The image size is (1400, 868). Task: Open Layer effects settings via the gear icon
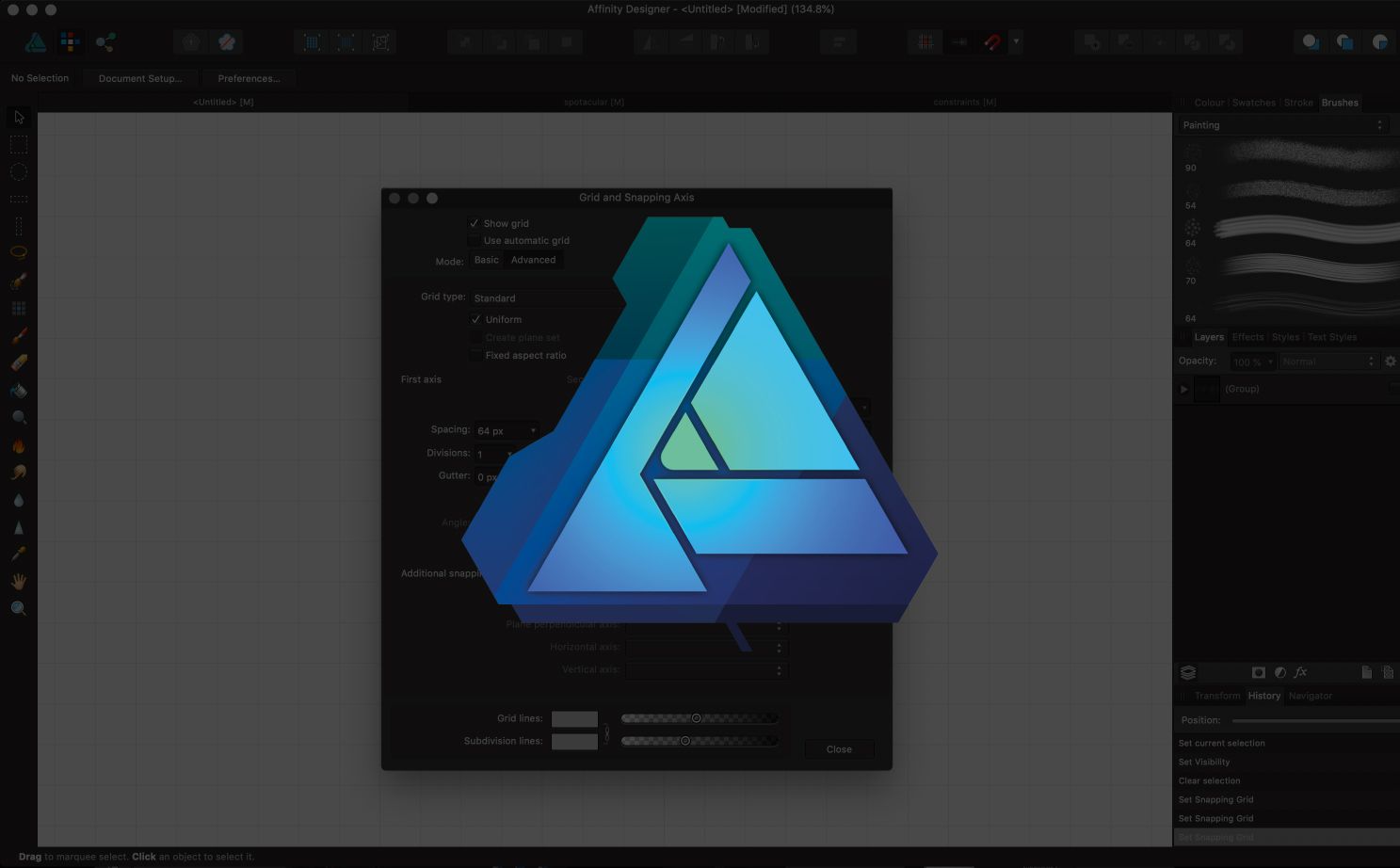(x=1391, y=361)
